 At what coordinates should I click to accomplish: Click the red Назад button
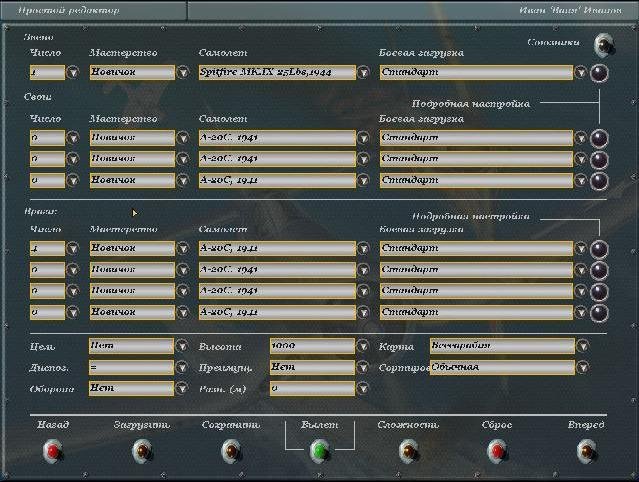pyautogui.click(x=53, y=451)
